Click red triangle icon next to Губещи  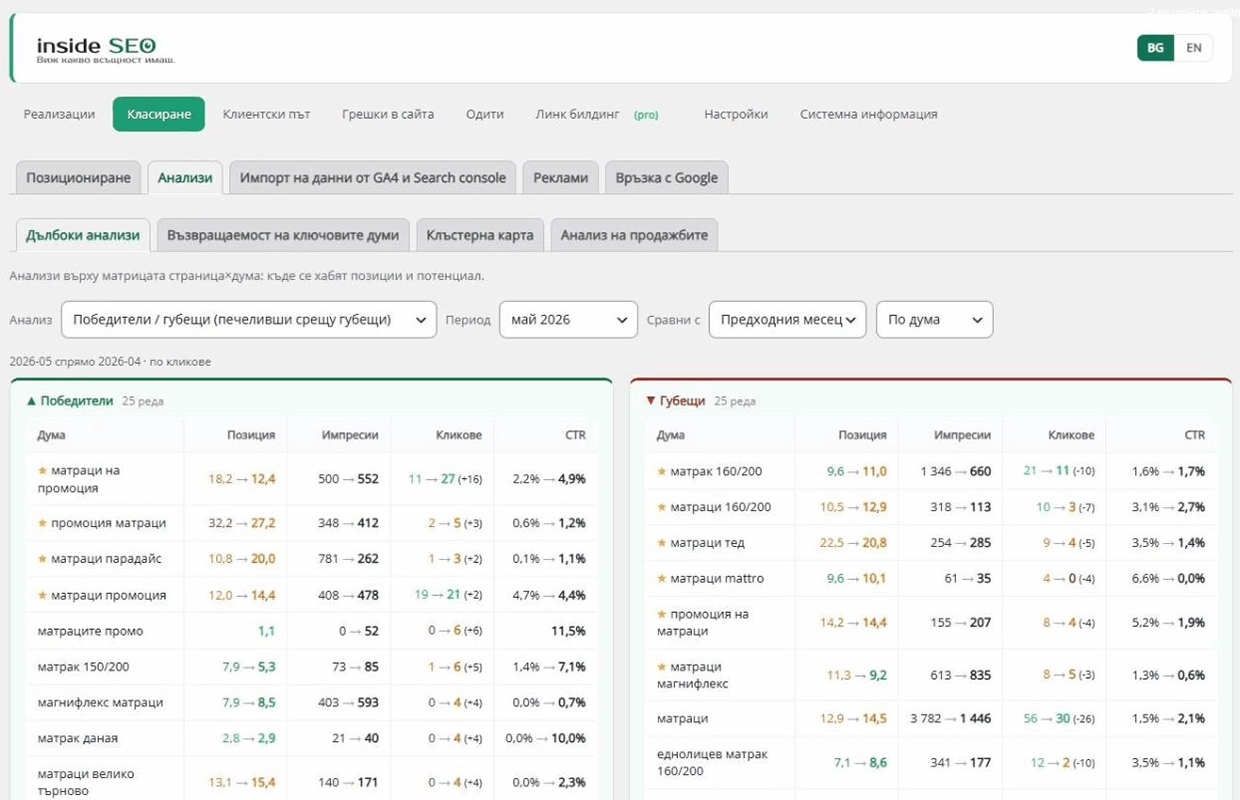point(651,401)
